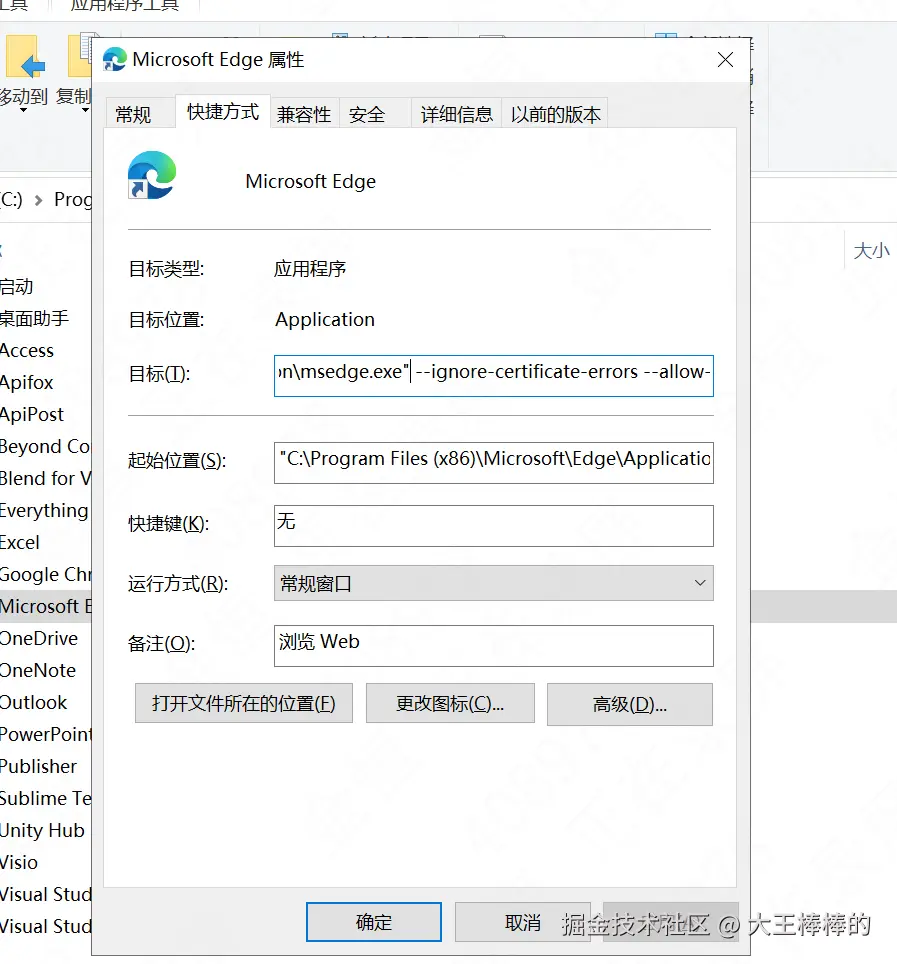Click the 备注(O) field with 浏览 Web

[494, 646]
